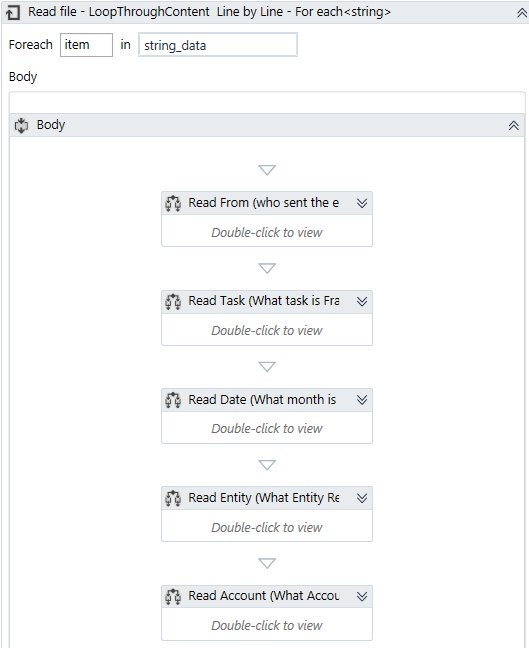This screenshot has width=529, height=648.
Task: Click the string_data collection field
Action: pyautogui.click(x=218, y=45)
